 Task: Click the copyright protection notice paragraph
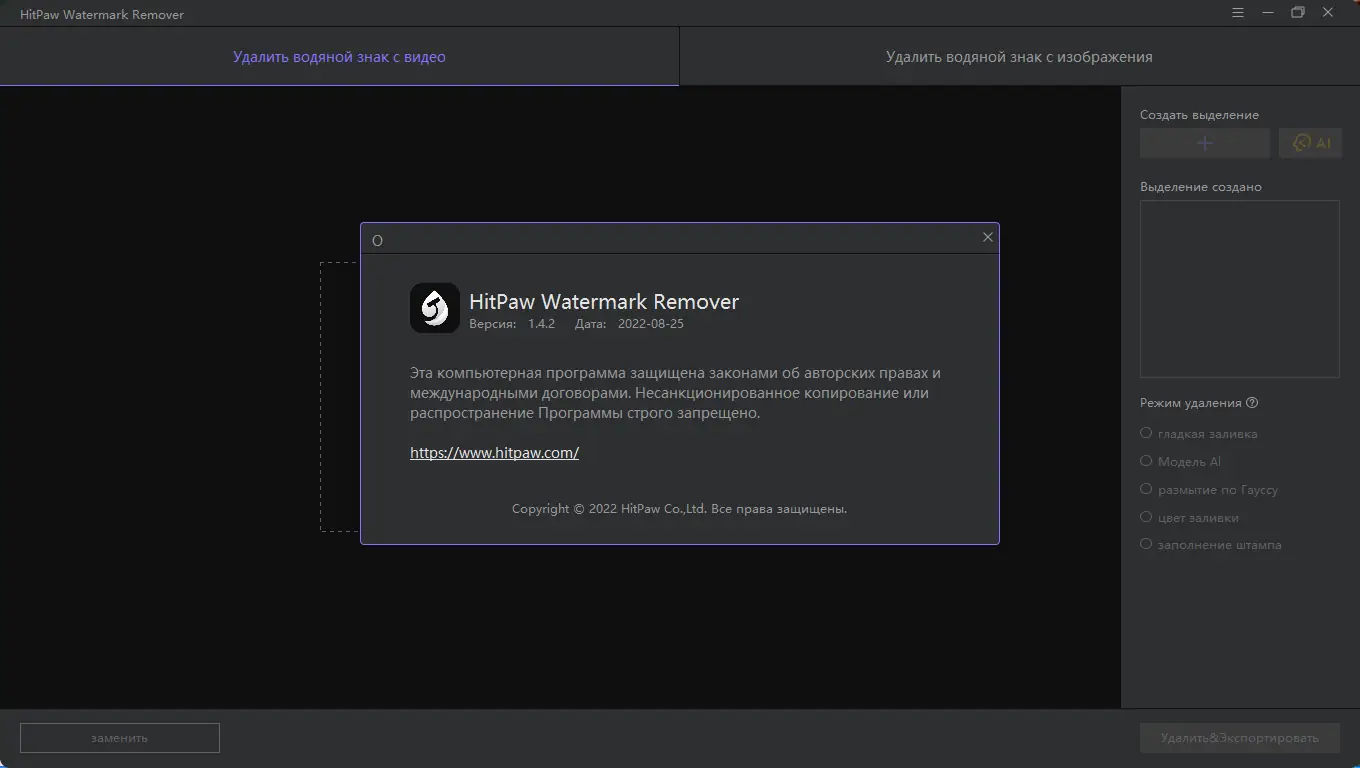(x=675, y=393)
